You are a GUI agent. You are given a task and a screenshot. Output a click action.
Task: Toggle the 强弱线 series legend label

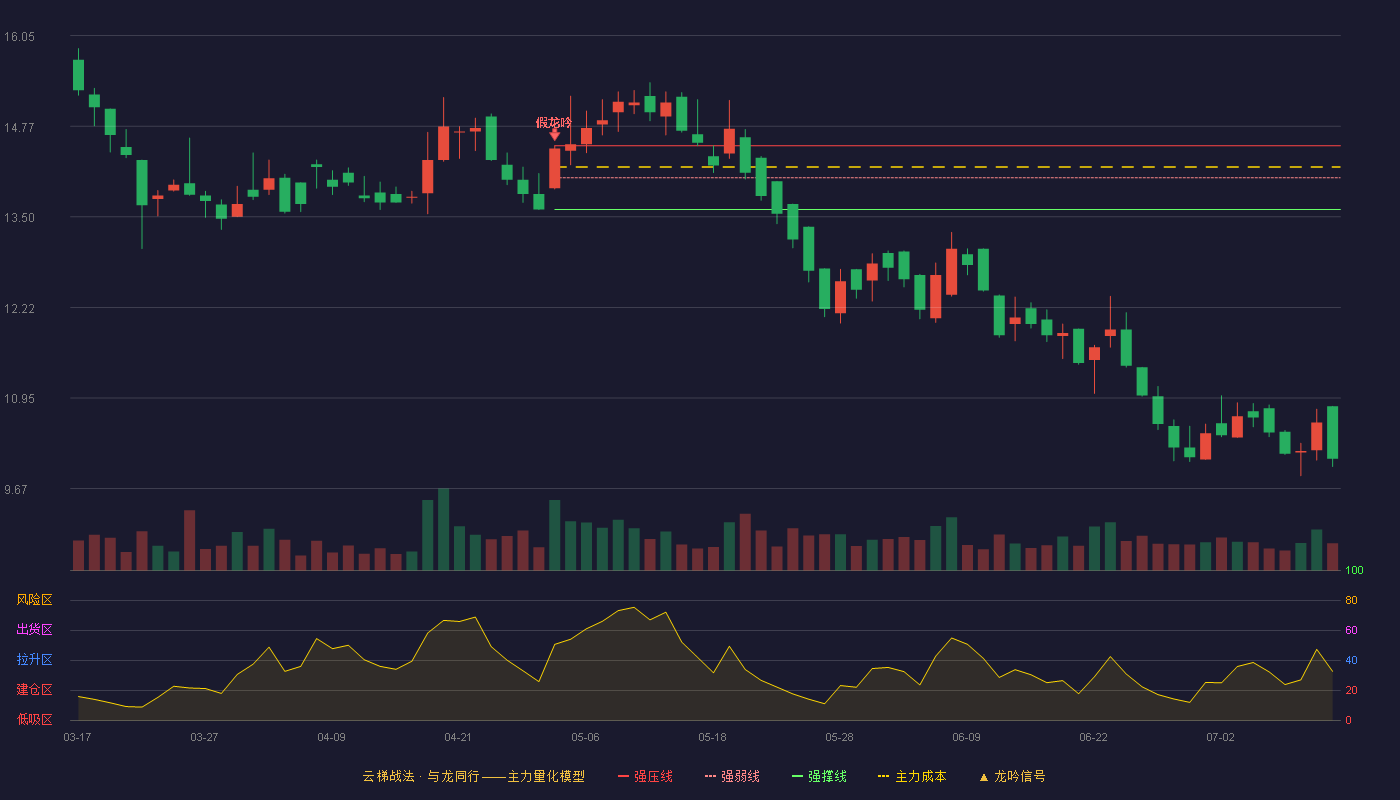pos(740,776)
